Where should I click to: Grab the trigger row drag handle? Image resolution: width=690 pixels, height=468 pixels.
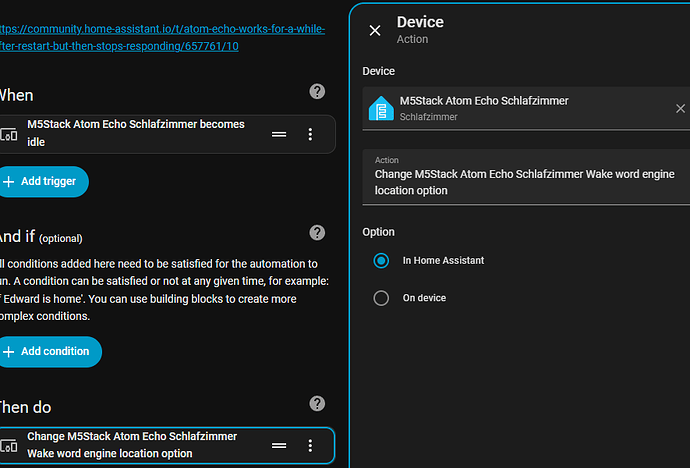[279, 134]
